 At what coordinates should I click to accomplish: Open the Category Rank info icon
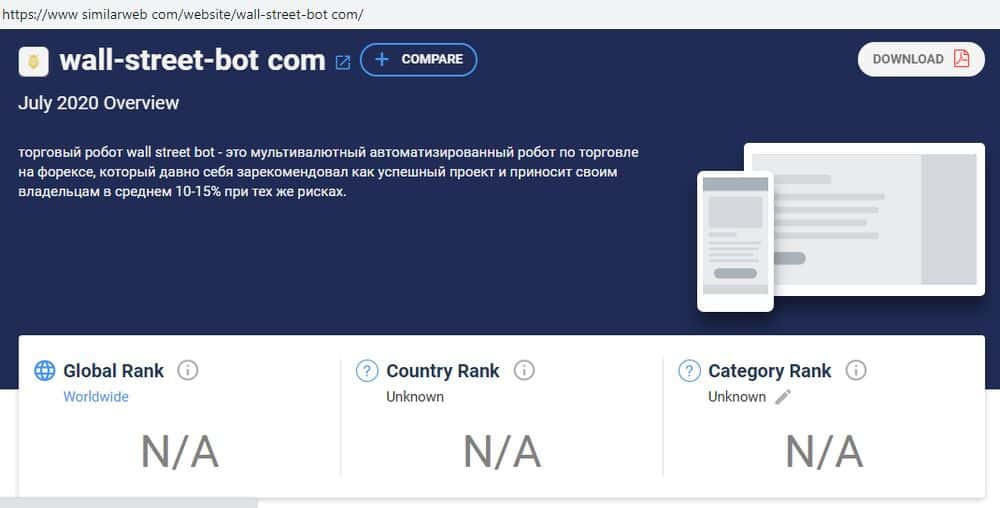pos(856,370)
